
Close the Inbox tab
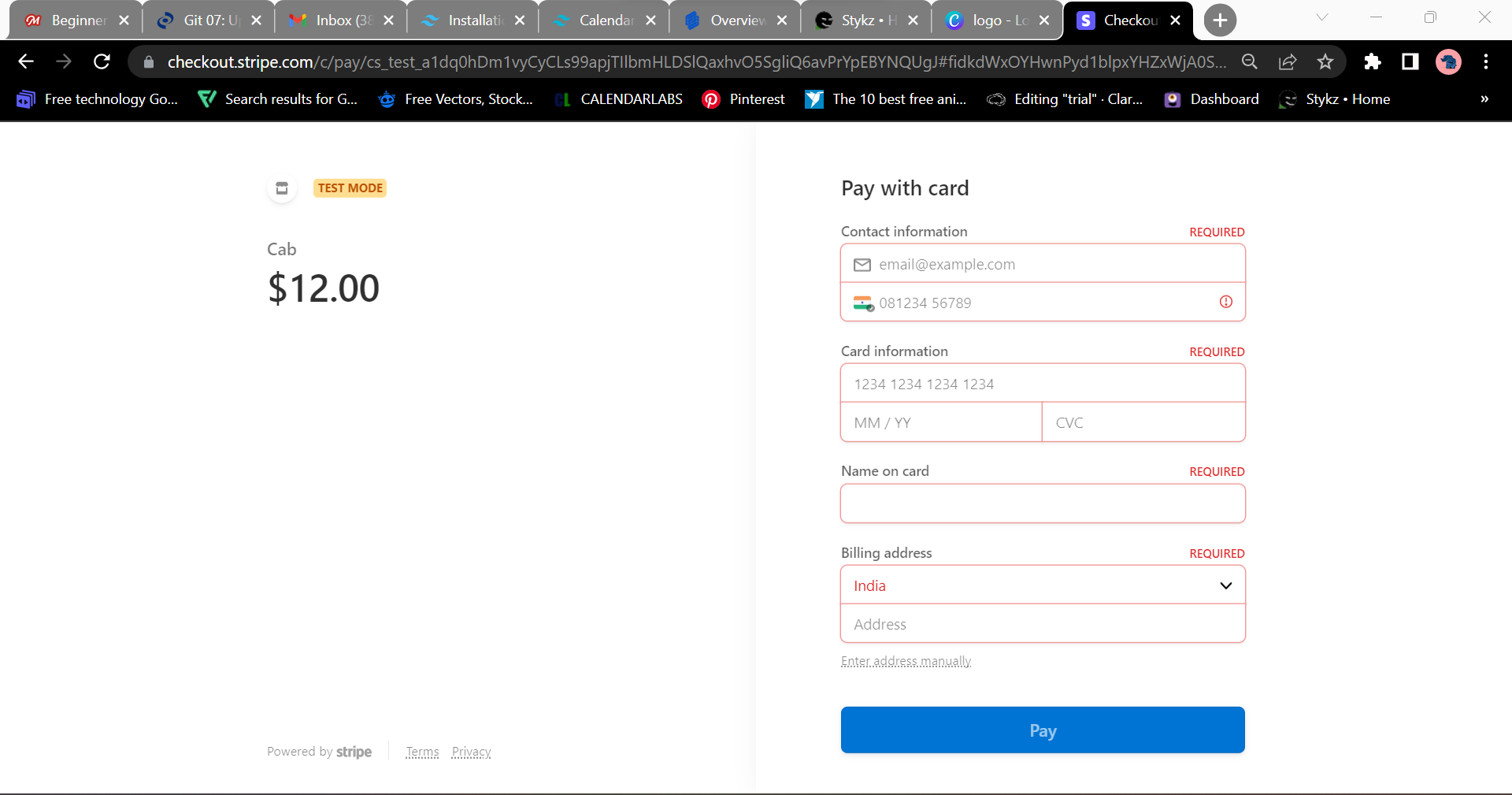point(388,20)
